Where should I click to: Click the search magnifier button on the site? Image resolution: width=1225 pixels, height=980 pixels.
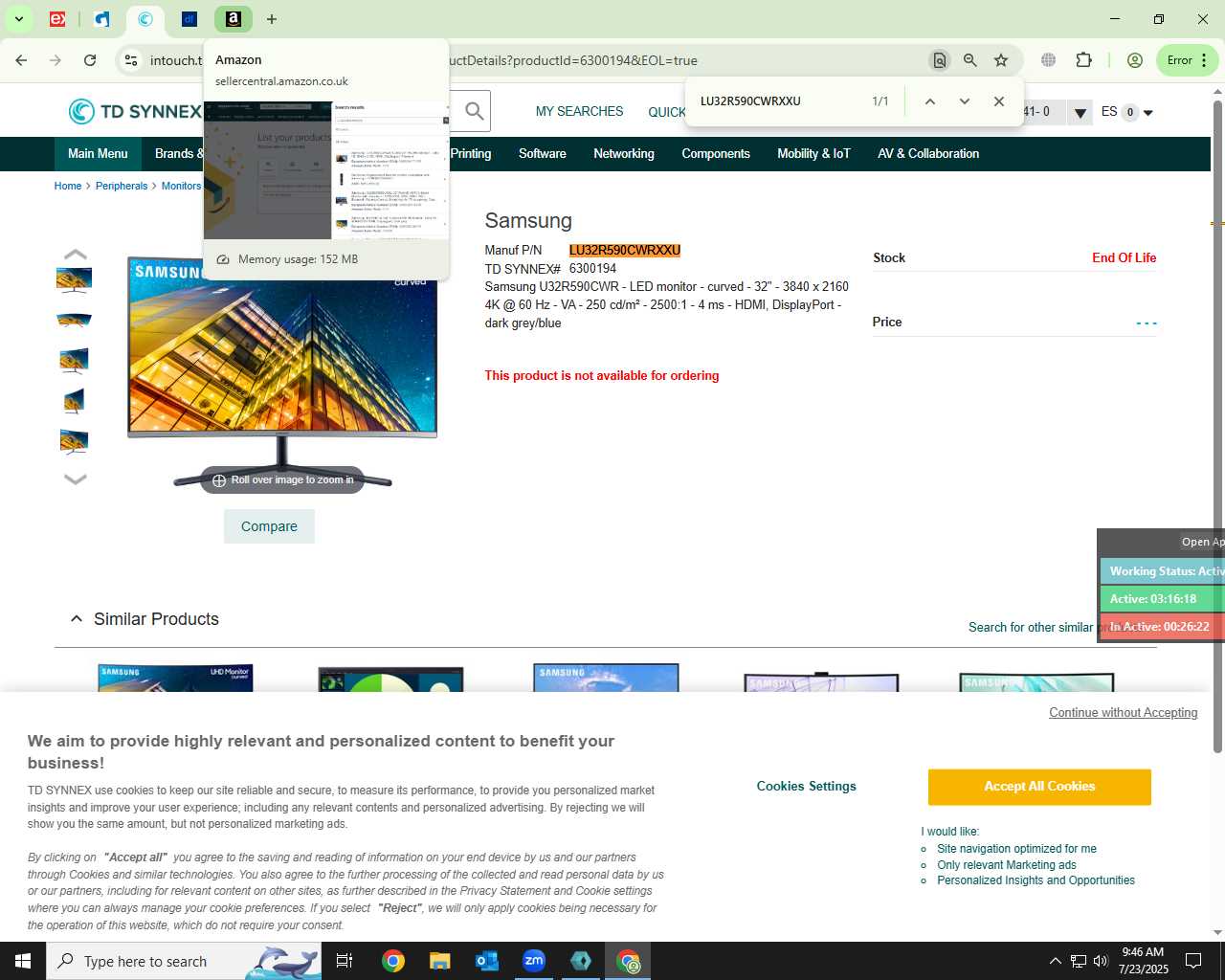point(474,111)
